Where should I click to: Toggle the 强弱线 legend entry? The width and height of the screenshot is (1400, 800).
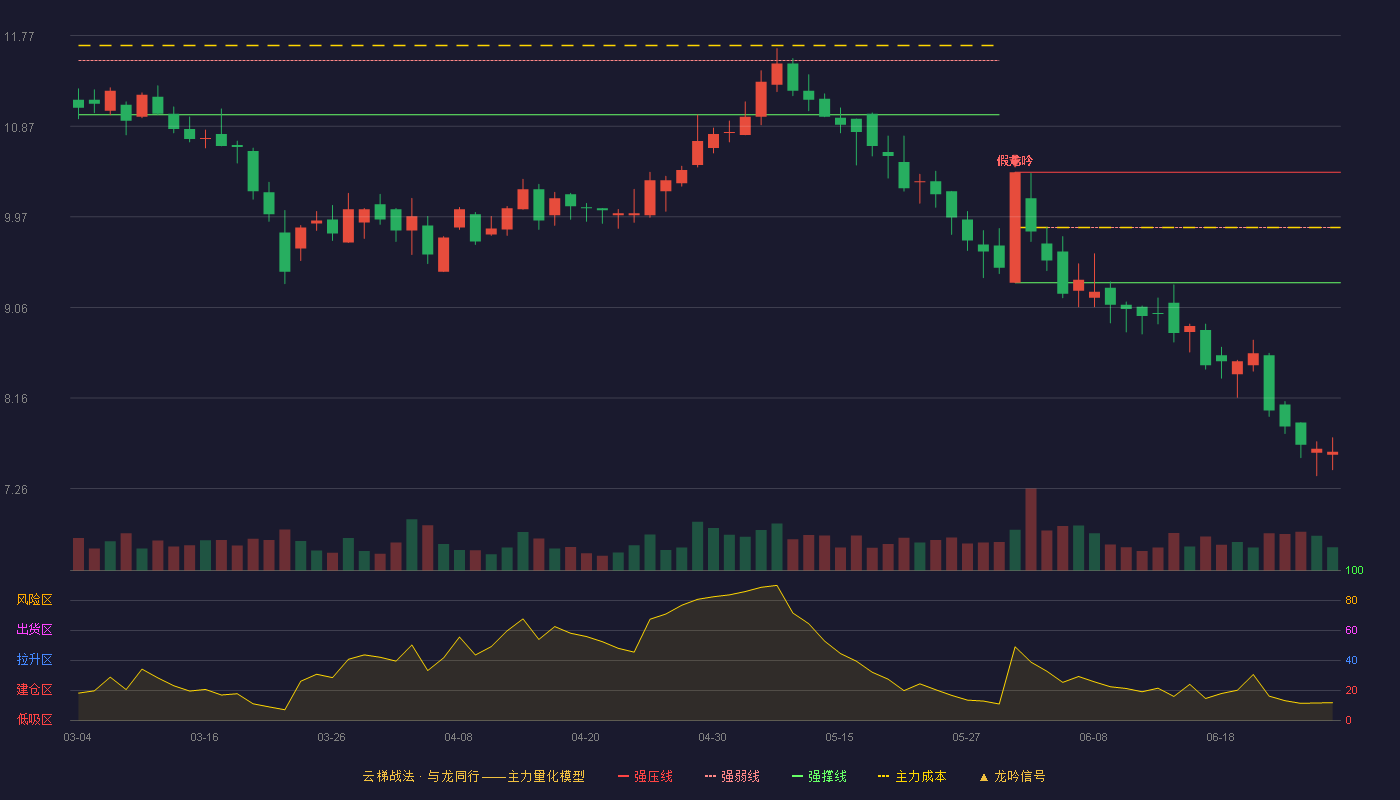tap(732, 776)
